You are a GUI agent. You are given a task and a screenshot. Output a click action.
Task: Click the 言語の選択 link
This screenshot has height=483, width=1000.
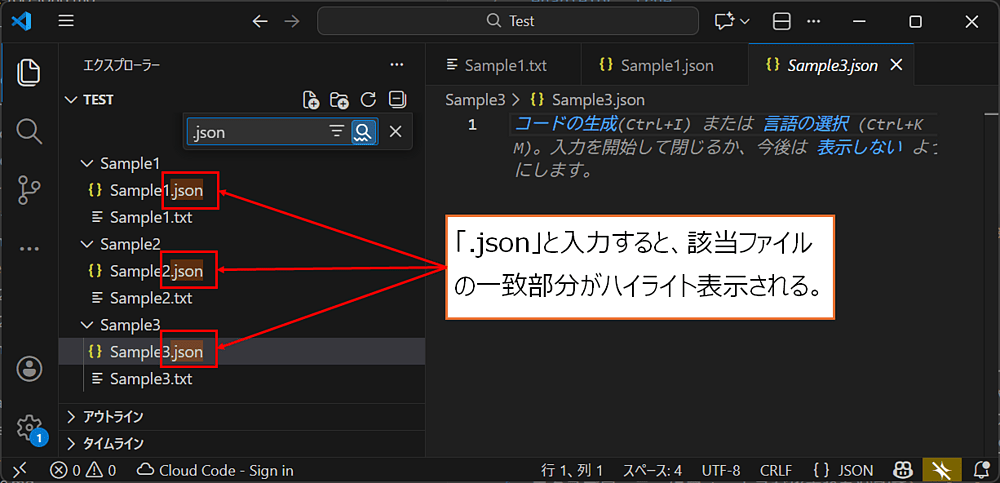(806, 123)
